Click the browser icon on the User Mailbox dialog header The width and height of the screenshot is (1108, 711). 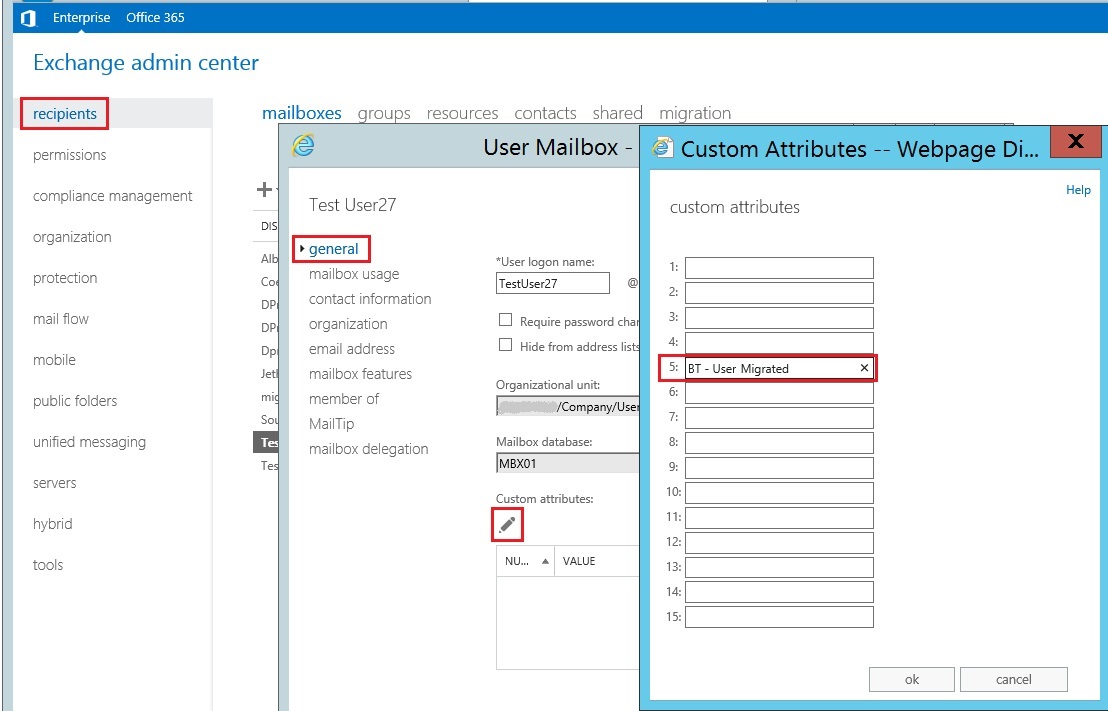pyautogui.click(x=302, y=147)
